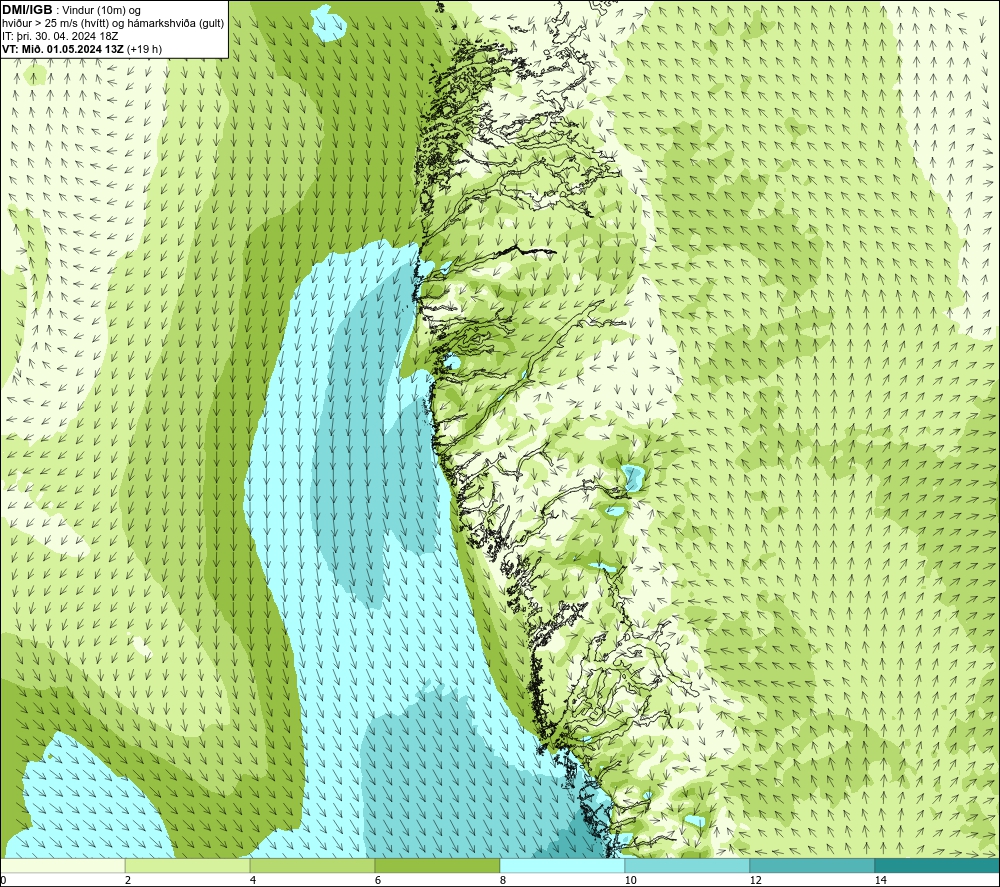
Task: Click the 12–14 m/s teal legend swatch
Action: pos(812,865)
